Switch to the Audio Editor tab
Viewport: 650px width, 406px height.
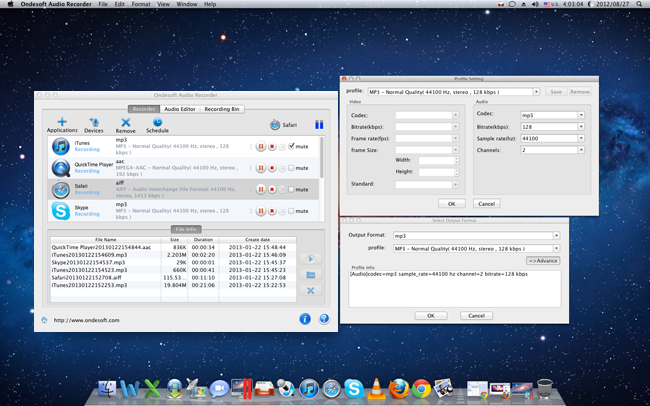click(x=179, y=108)
